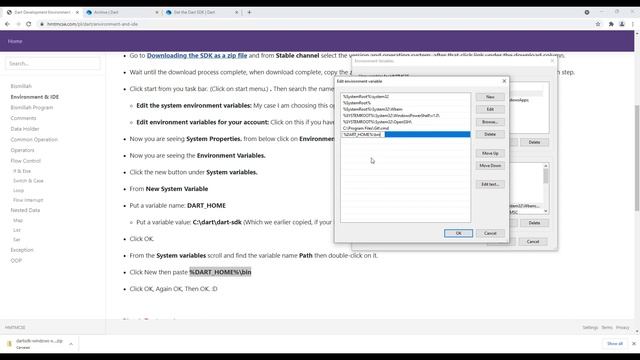Click the browser address bar
640x360 pixels.
pos(314,24)
